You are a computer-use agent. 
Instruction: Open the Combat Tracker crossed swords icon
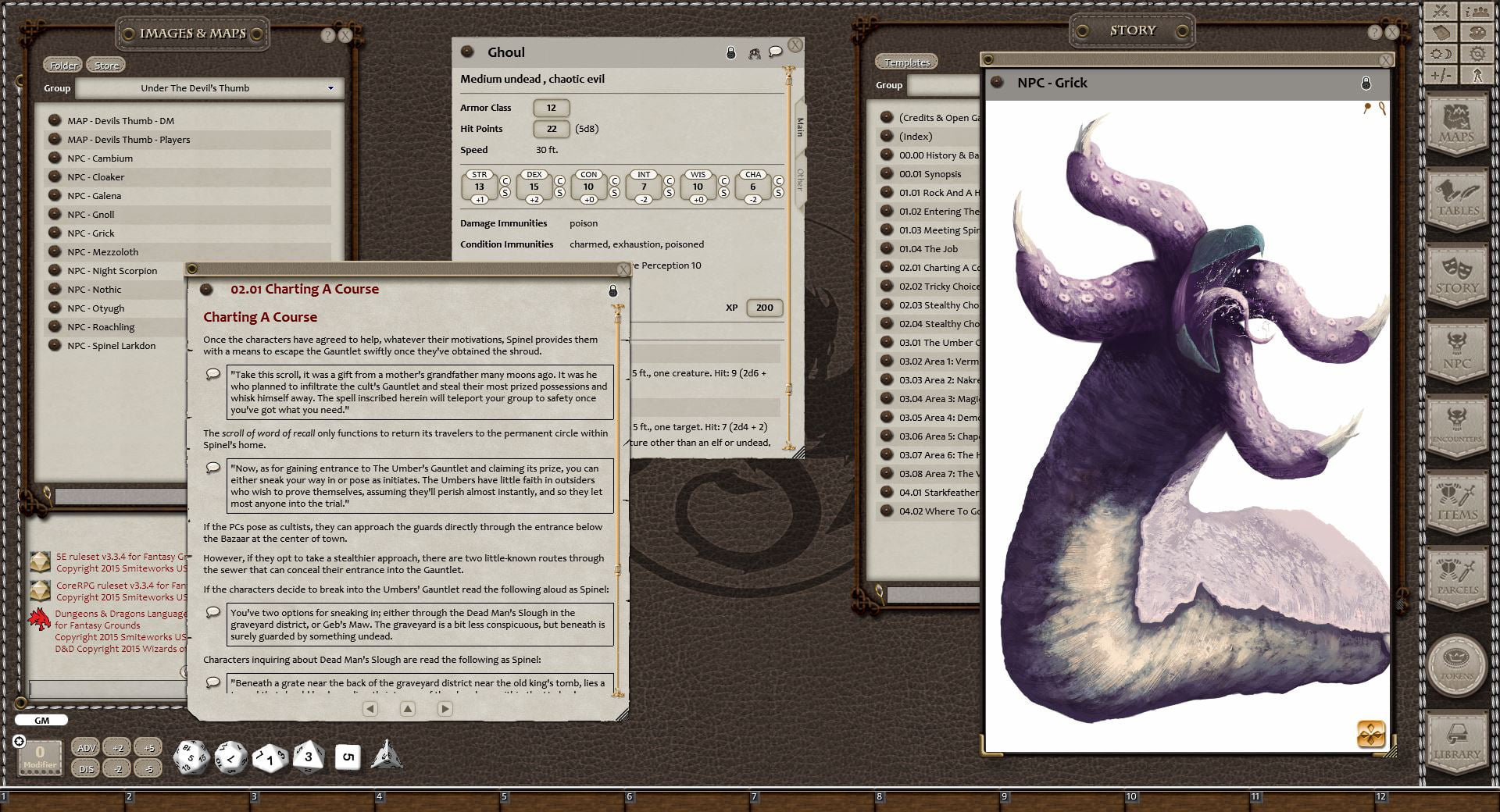(1441, 11)
